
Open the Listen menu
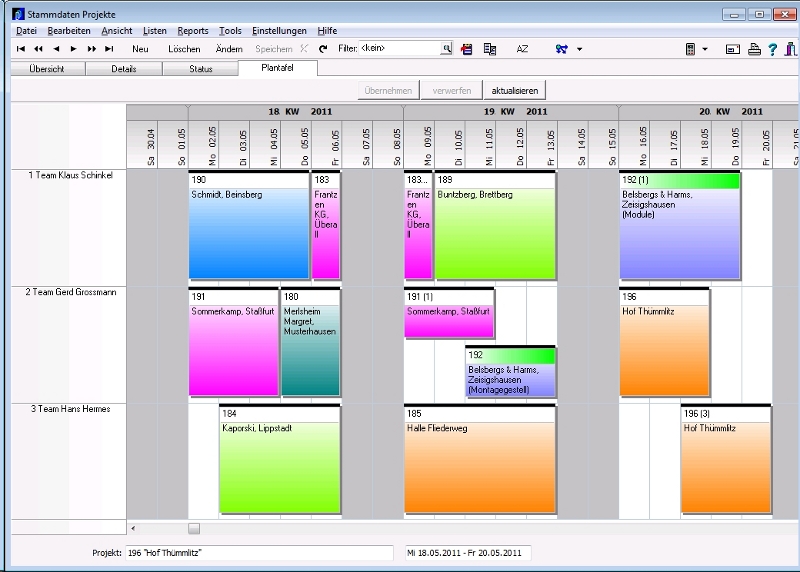point(155,31)
